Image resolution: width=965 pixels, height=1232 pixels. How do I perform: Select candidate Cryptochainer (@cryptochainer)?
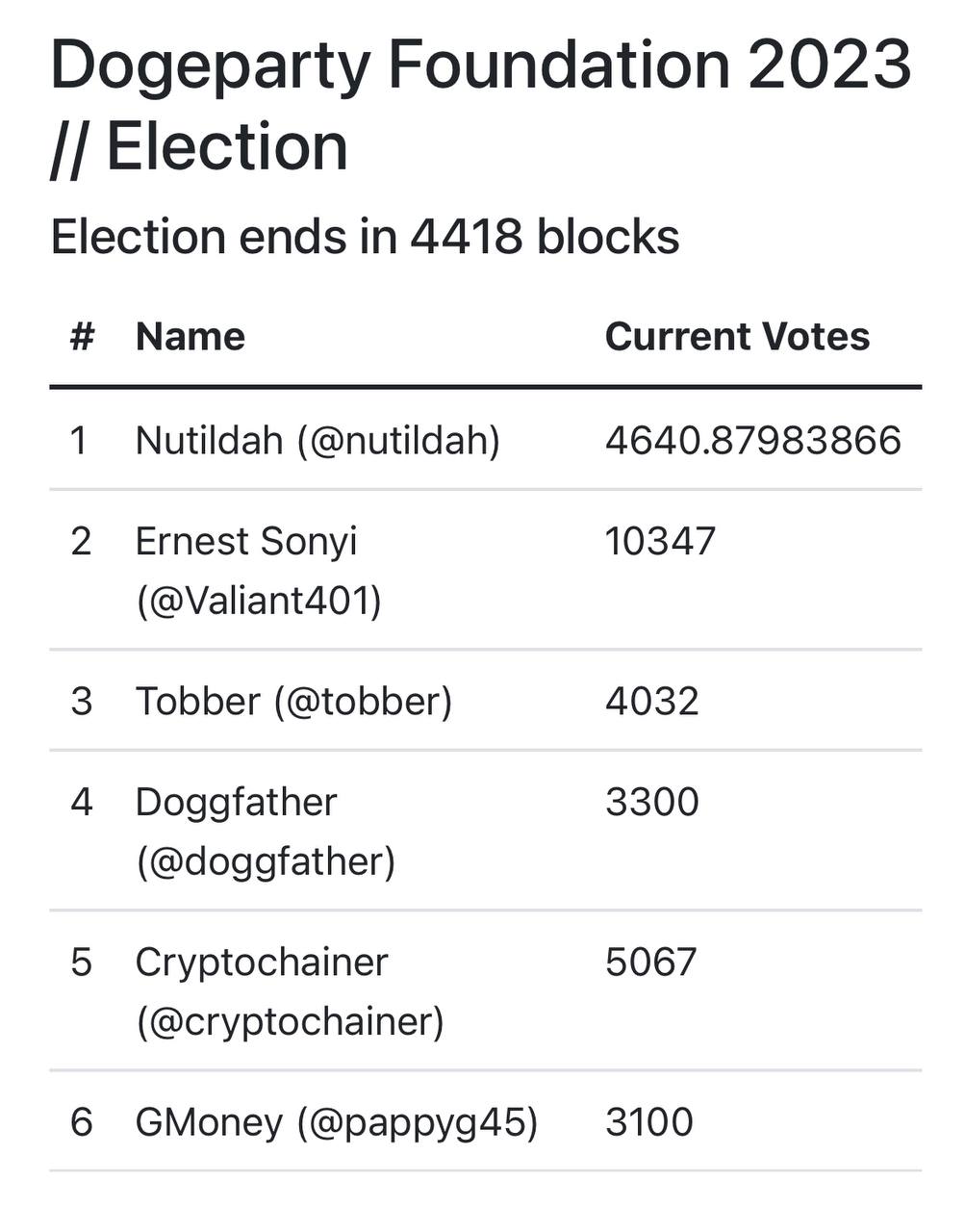click(x=290, y=991)
